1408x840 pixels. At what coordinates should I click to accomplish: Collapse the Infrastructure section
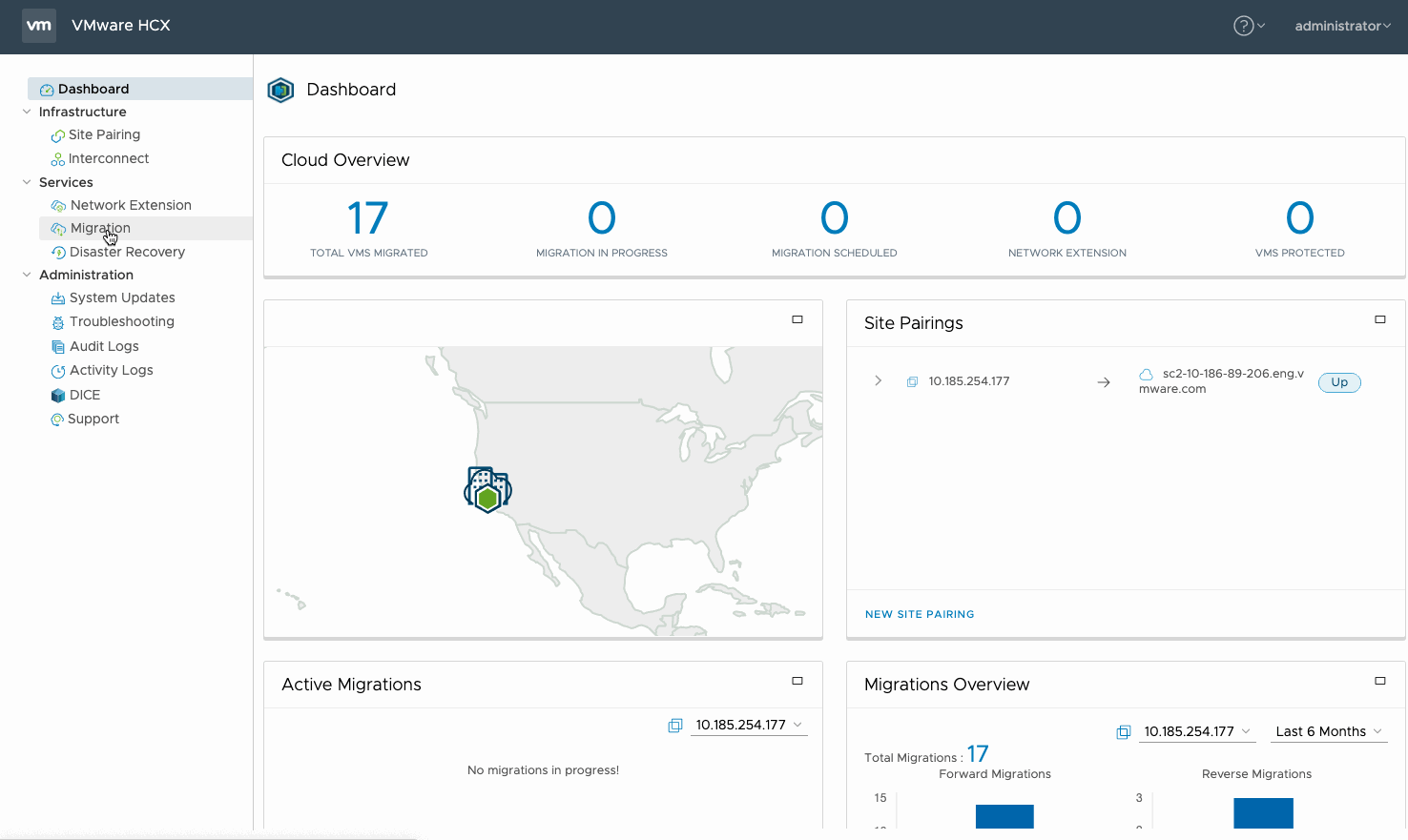coord(27,112)
